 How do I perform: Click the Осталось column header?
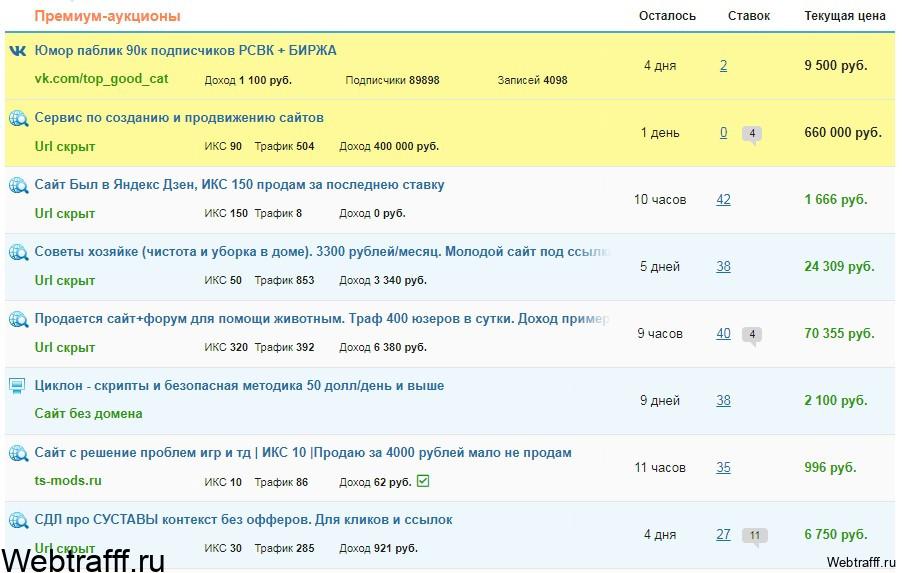[667, 16]
